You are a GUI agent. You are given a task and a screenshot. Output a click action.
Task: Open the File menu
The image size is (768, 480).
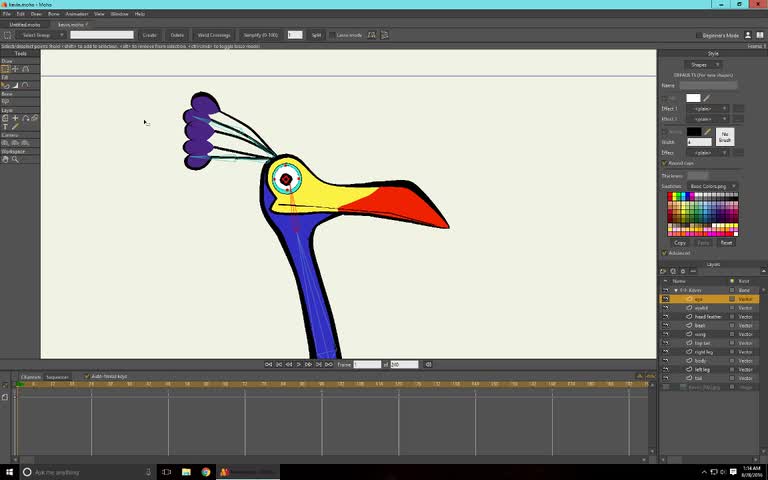[6, 14]
